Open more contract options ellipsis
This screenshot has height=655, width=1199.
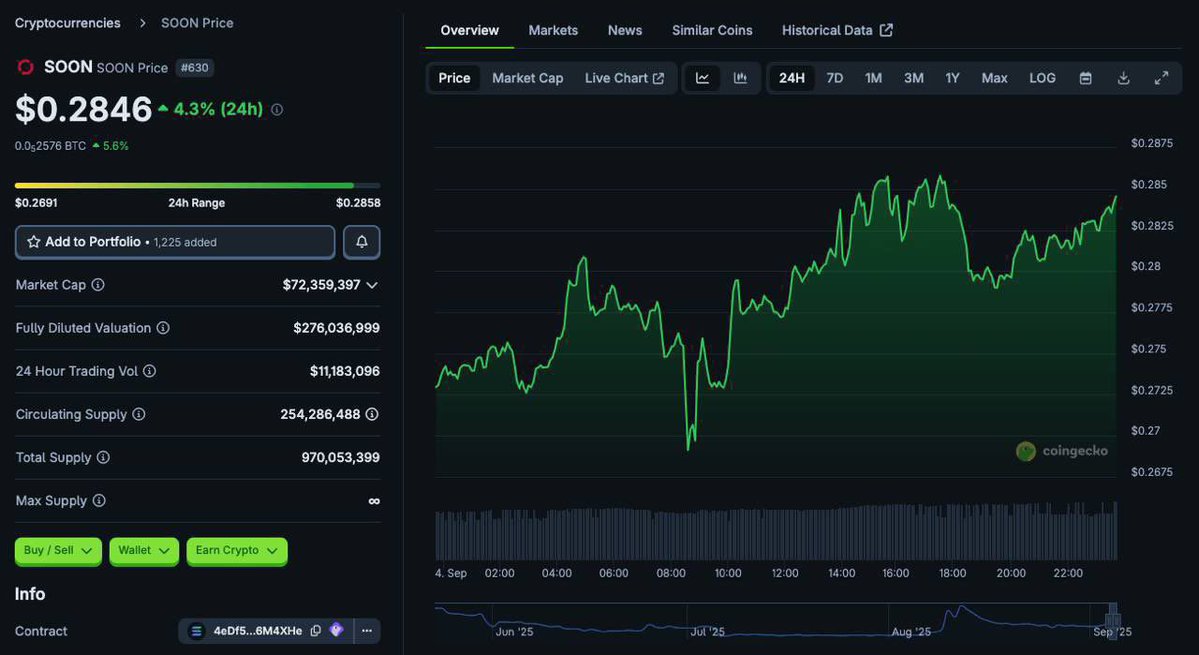[x=367, y=631]
